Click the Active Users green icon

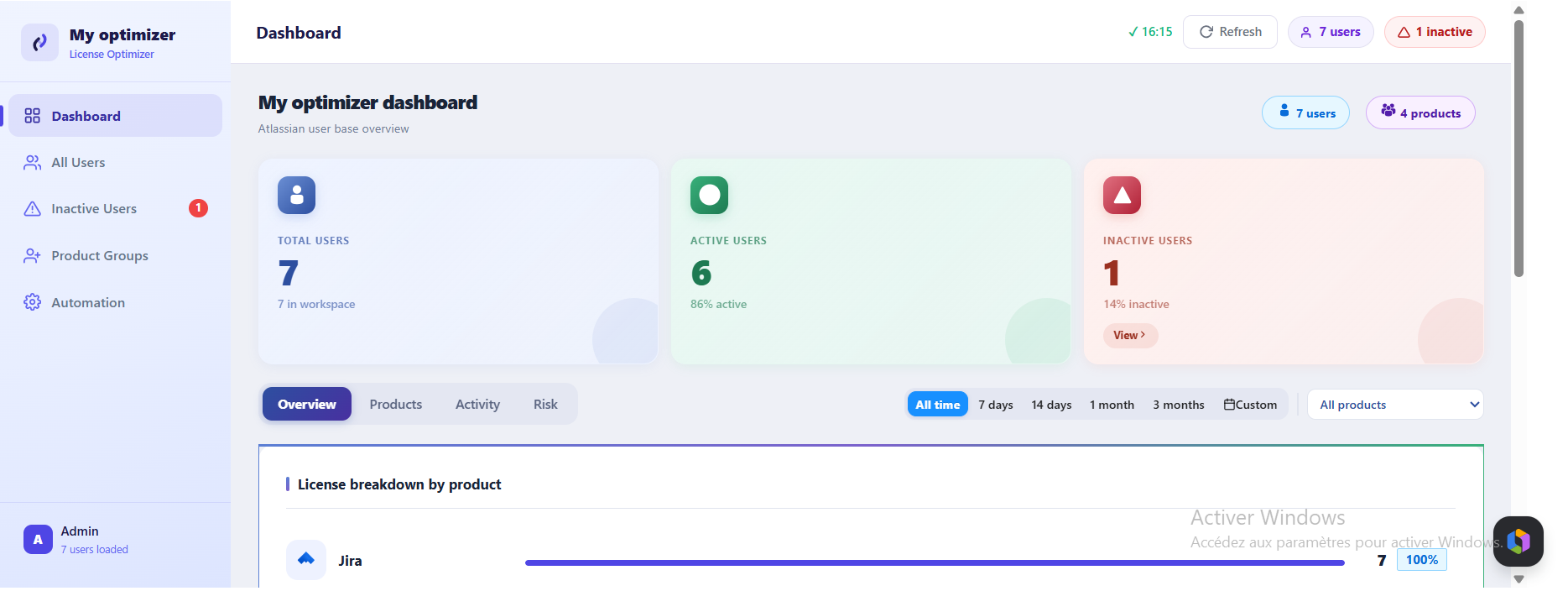click(x=710, y=196)
